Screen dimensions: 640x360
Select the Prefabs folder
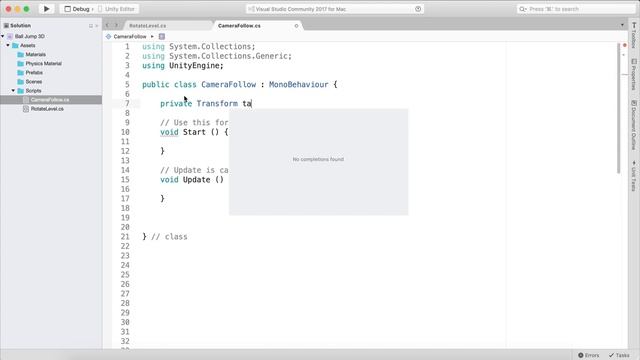(34, 73)
